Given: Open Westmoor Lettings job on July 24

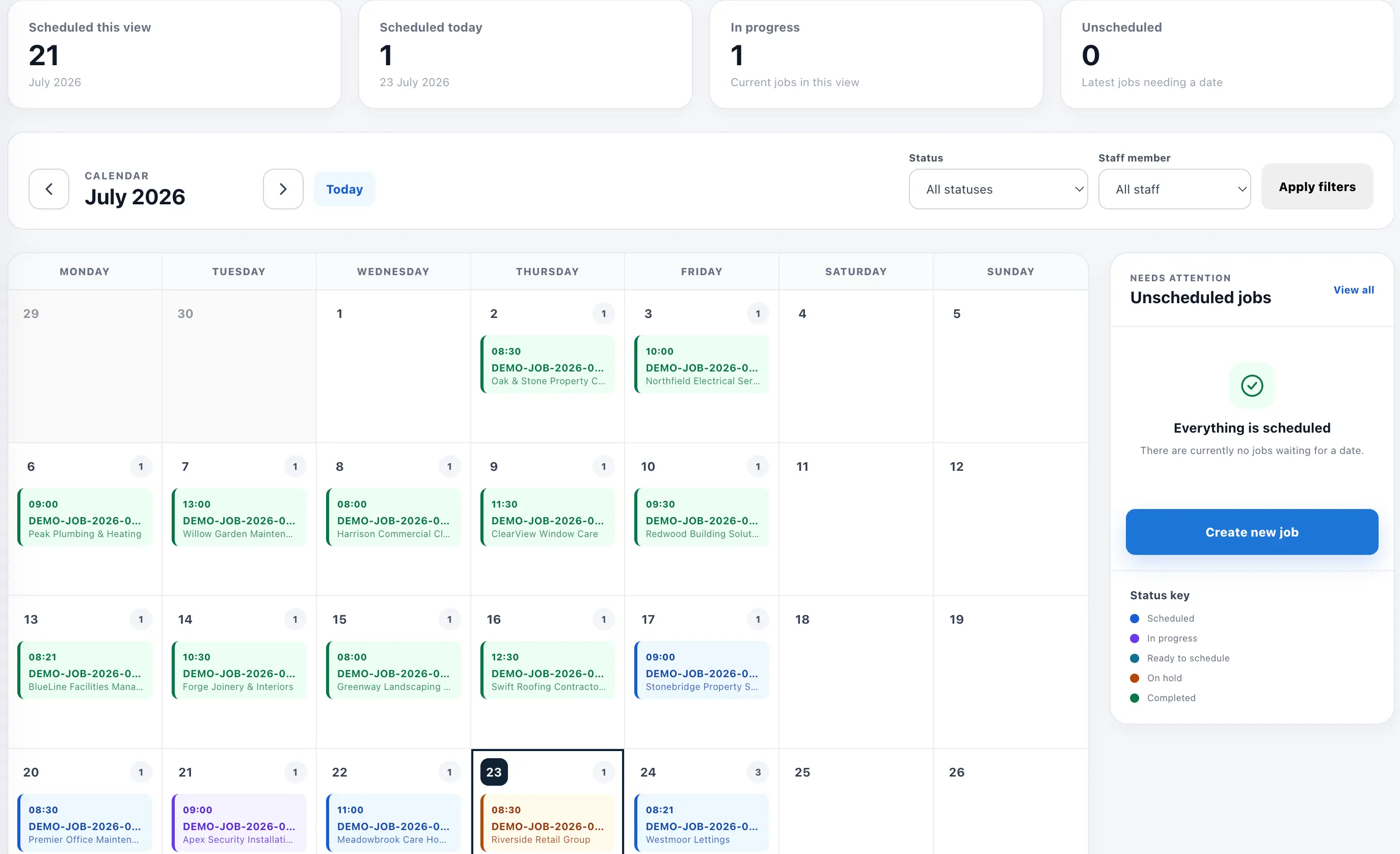Looking at the screenshot, I should pos(702,823).
